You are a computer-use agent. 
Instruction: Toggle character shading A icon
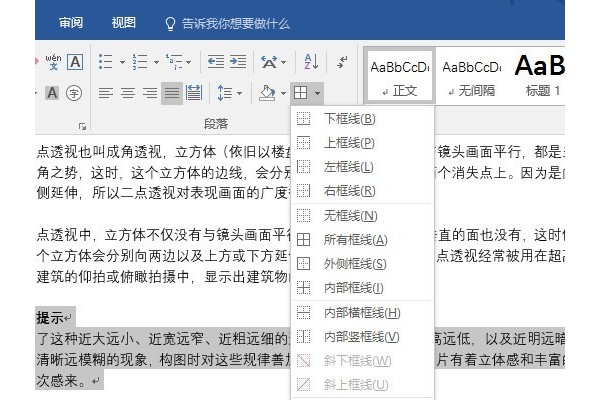pyautogui.click(x=52, y=93)
